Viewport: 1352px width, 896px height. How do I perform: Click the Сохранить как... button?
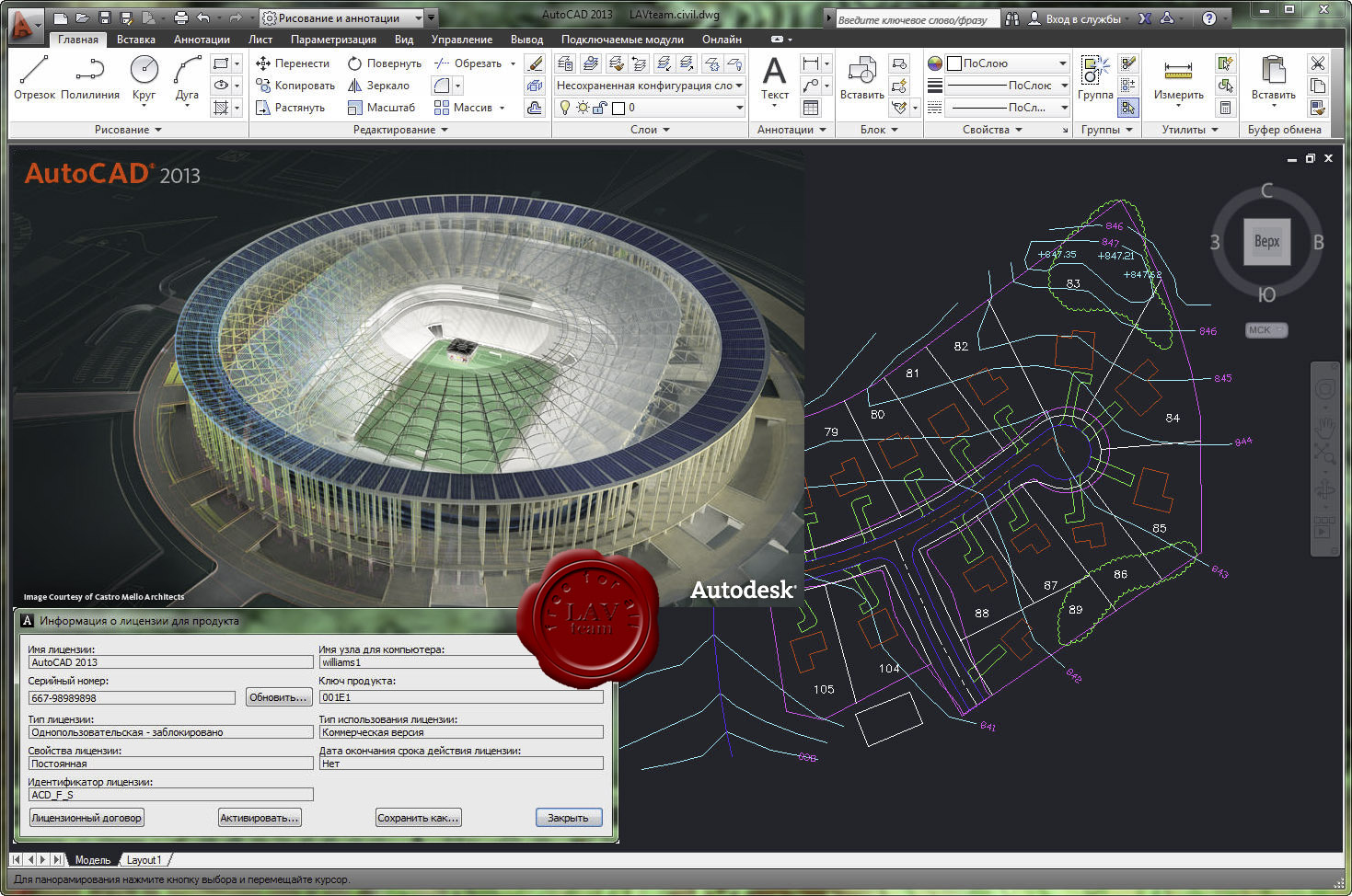pos(418,818)
